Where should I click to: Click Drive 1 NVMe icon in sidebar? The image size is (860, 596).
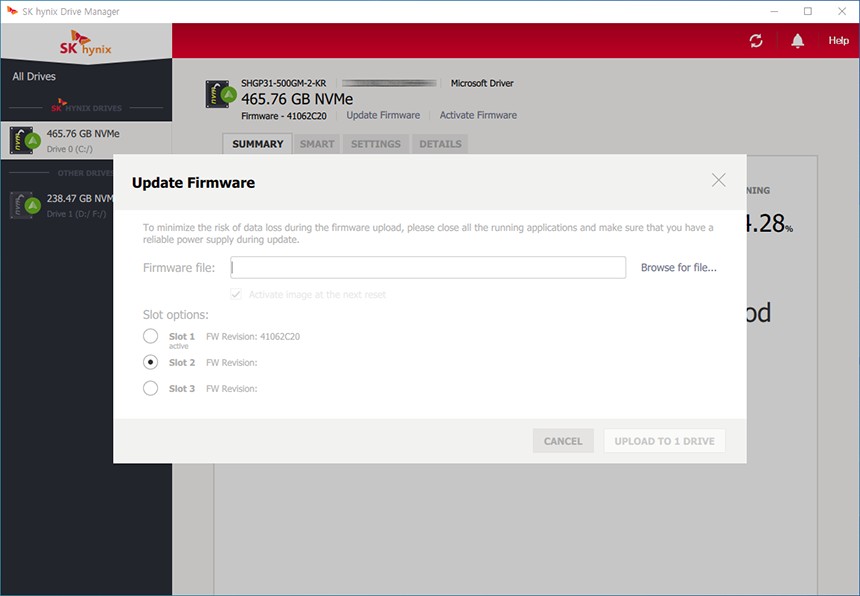pyautogui.click(x=25, y=205)
